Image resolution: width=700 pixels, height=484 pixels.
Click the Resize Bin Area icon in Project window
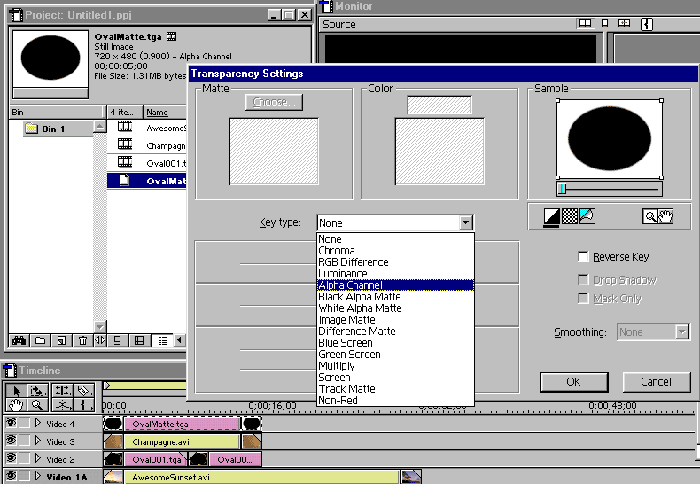click(x=100, y=341)
